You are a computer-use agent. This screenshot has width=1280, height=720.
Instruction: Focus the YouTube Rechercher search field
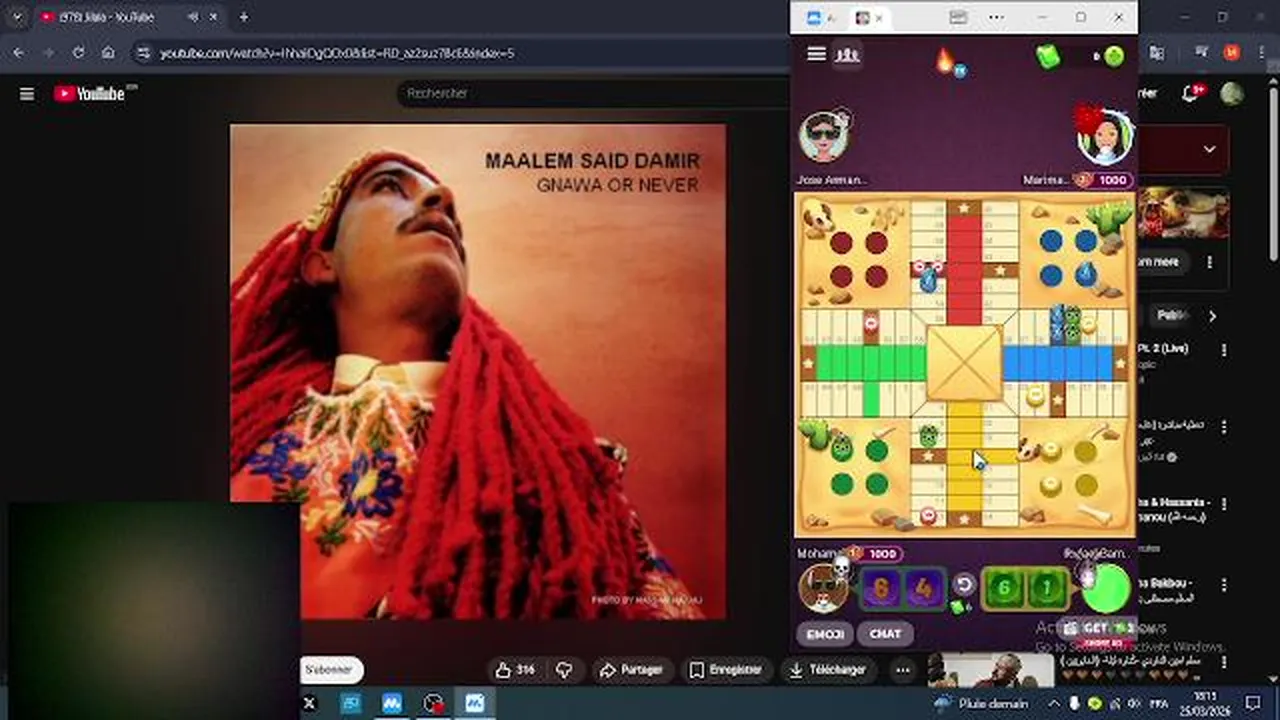pyautogui.click(x=595, y=93)
